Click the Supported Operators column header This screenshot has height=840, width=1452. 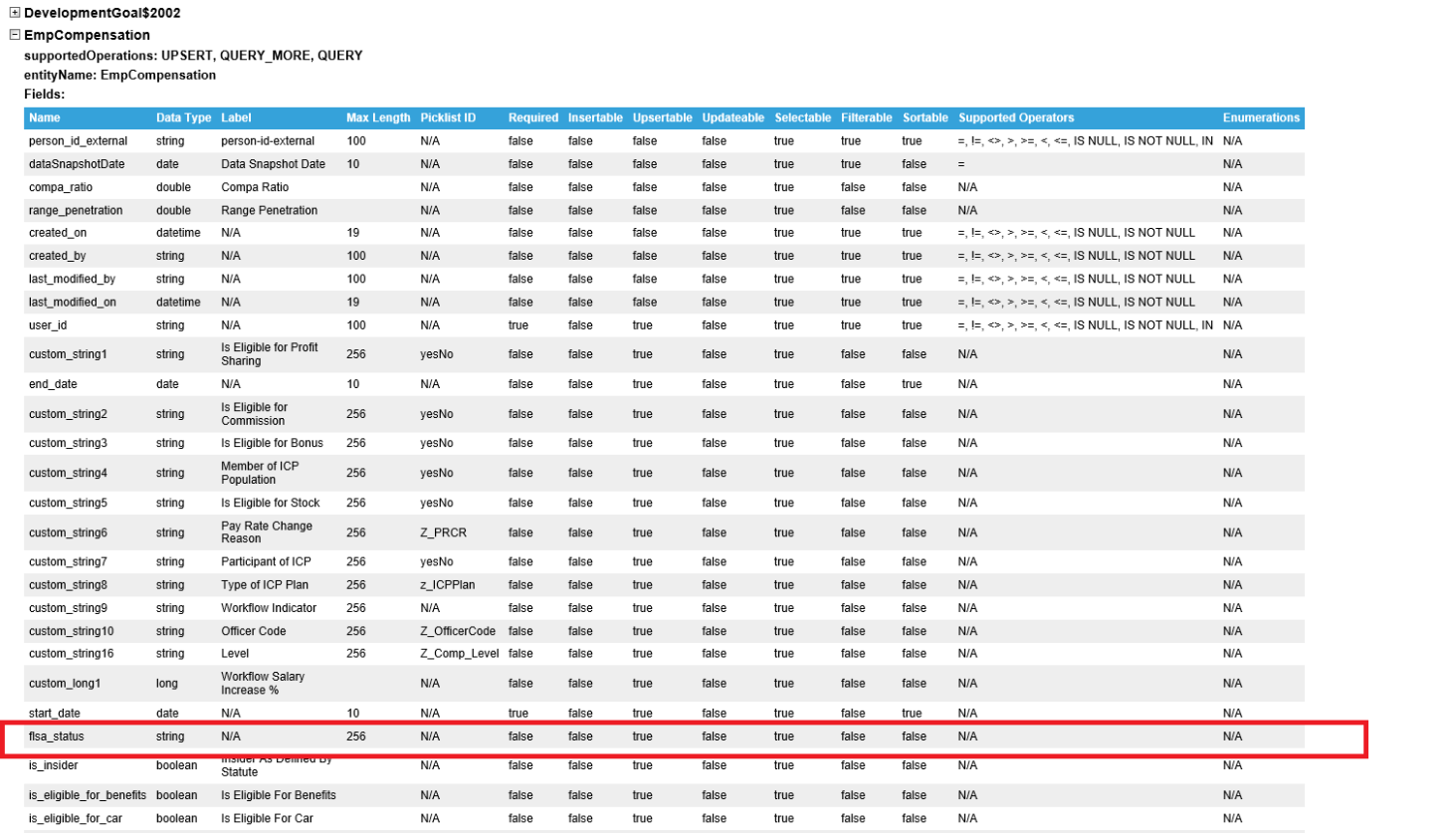coord(1016,117)
